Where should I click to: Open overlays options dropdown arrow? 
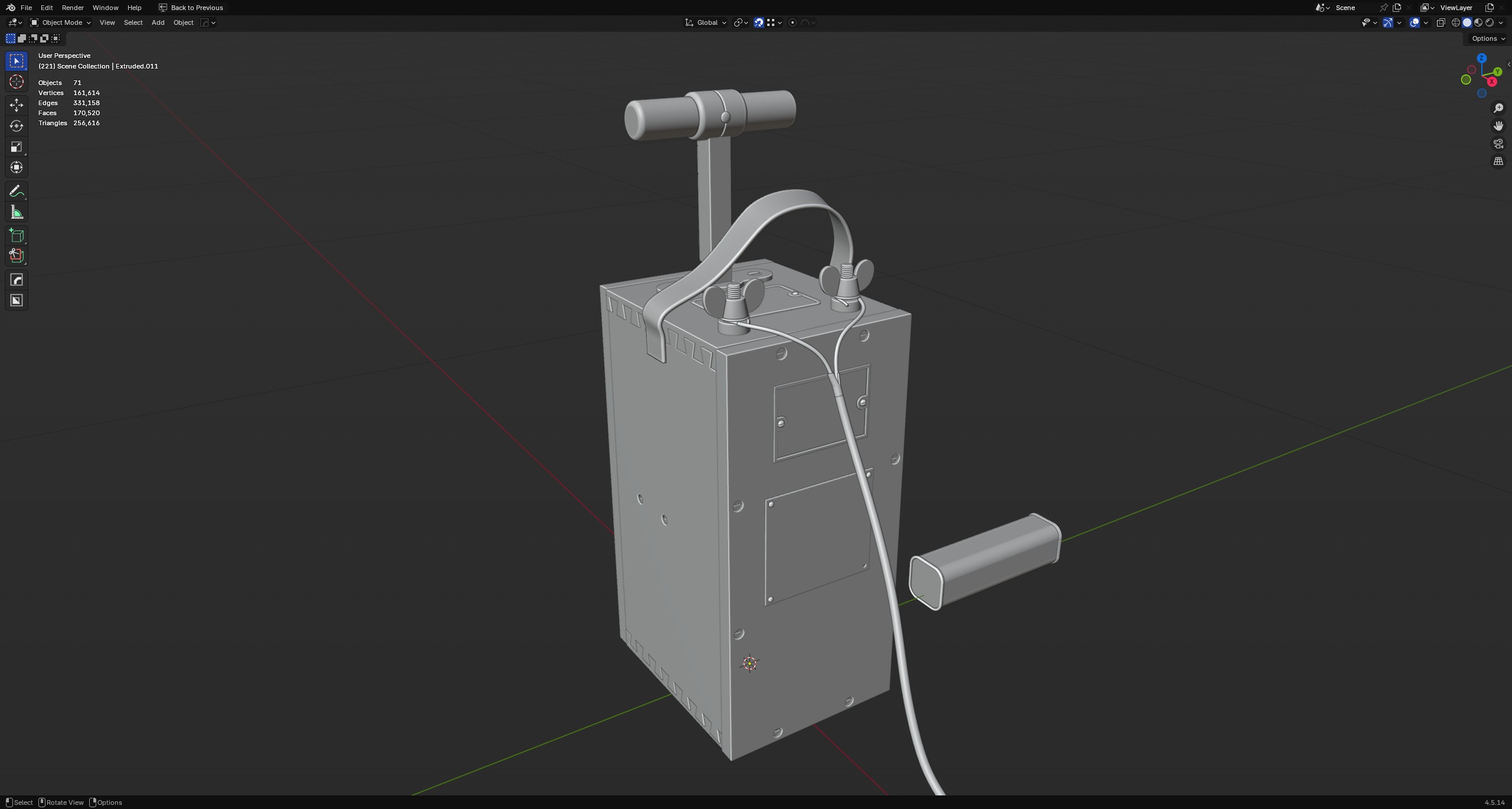pyautogui.click(x=1426, y=22)
